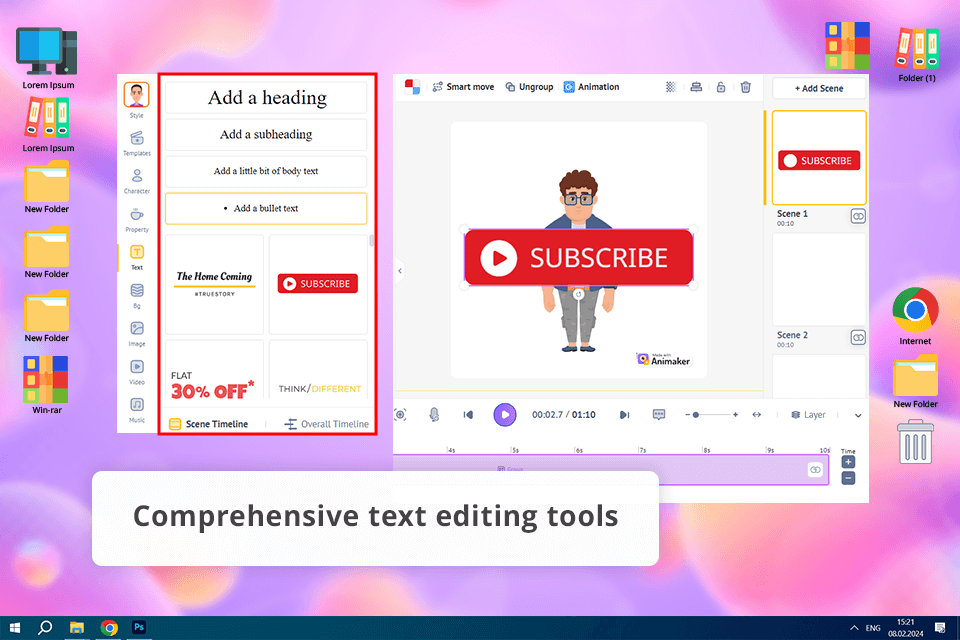Click the minus at the zoom slider
960x640 pixels.
point(687,415)
